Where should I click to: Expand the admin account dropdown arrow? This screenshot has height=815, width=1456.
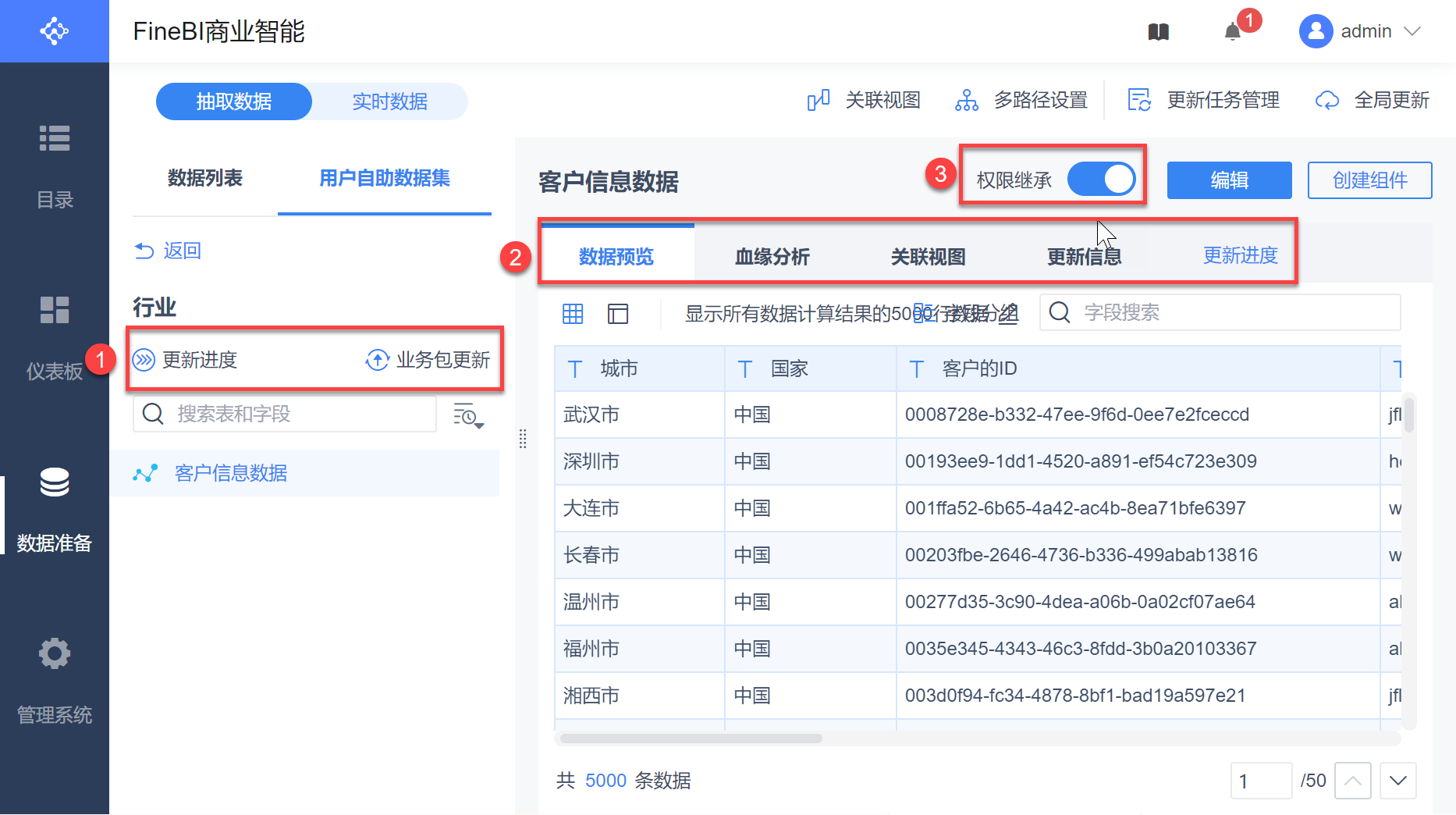point(1412,31)
